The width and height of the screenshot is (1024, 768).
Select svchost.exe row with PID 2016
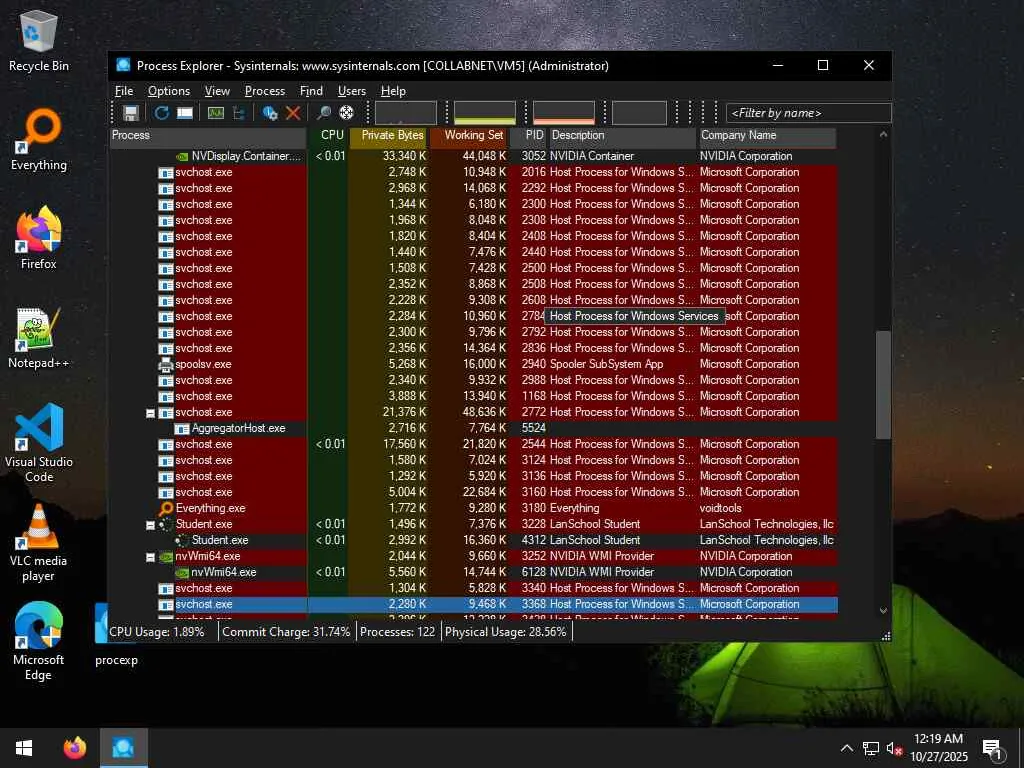(473, 172)
